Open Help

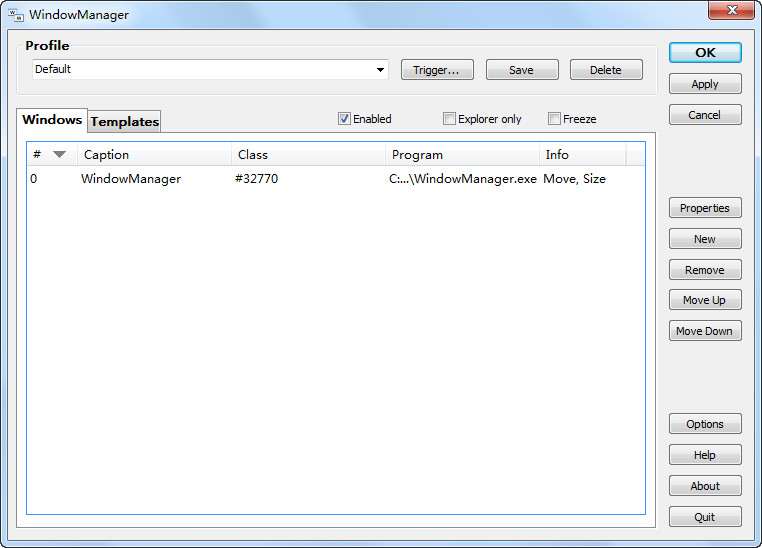tap(705, 455)
